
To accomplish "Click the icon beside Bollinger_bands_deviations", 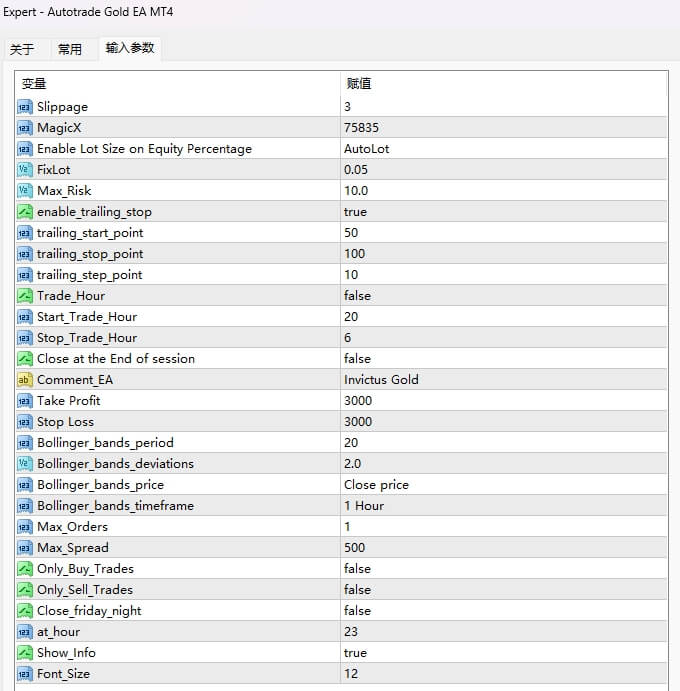I will coord(25,464).
